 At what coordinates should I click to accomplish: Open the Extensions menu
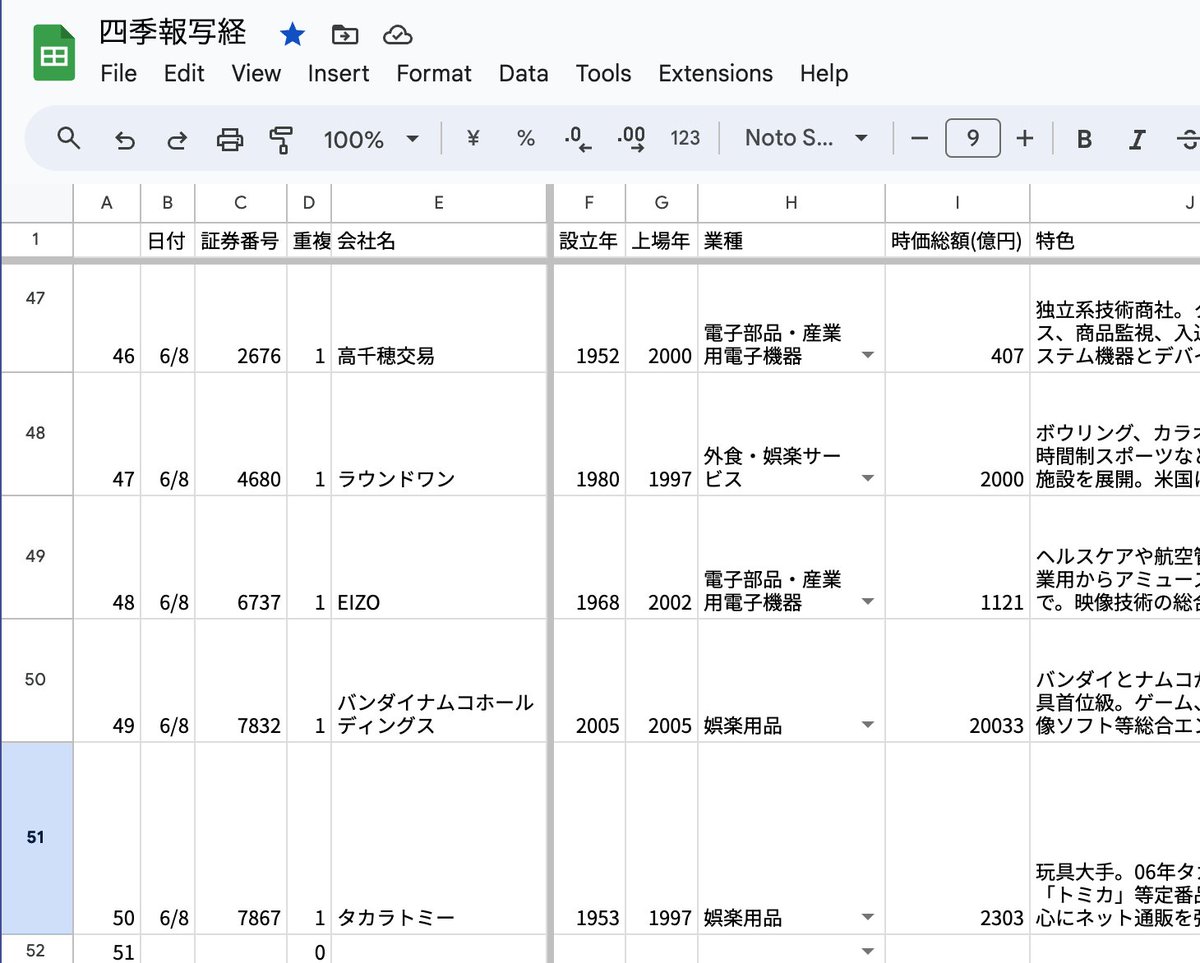[x=715, y=73]
